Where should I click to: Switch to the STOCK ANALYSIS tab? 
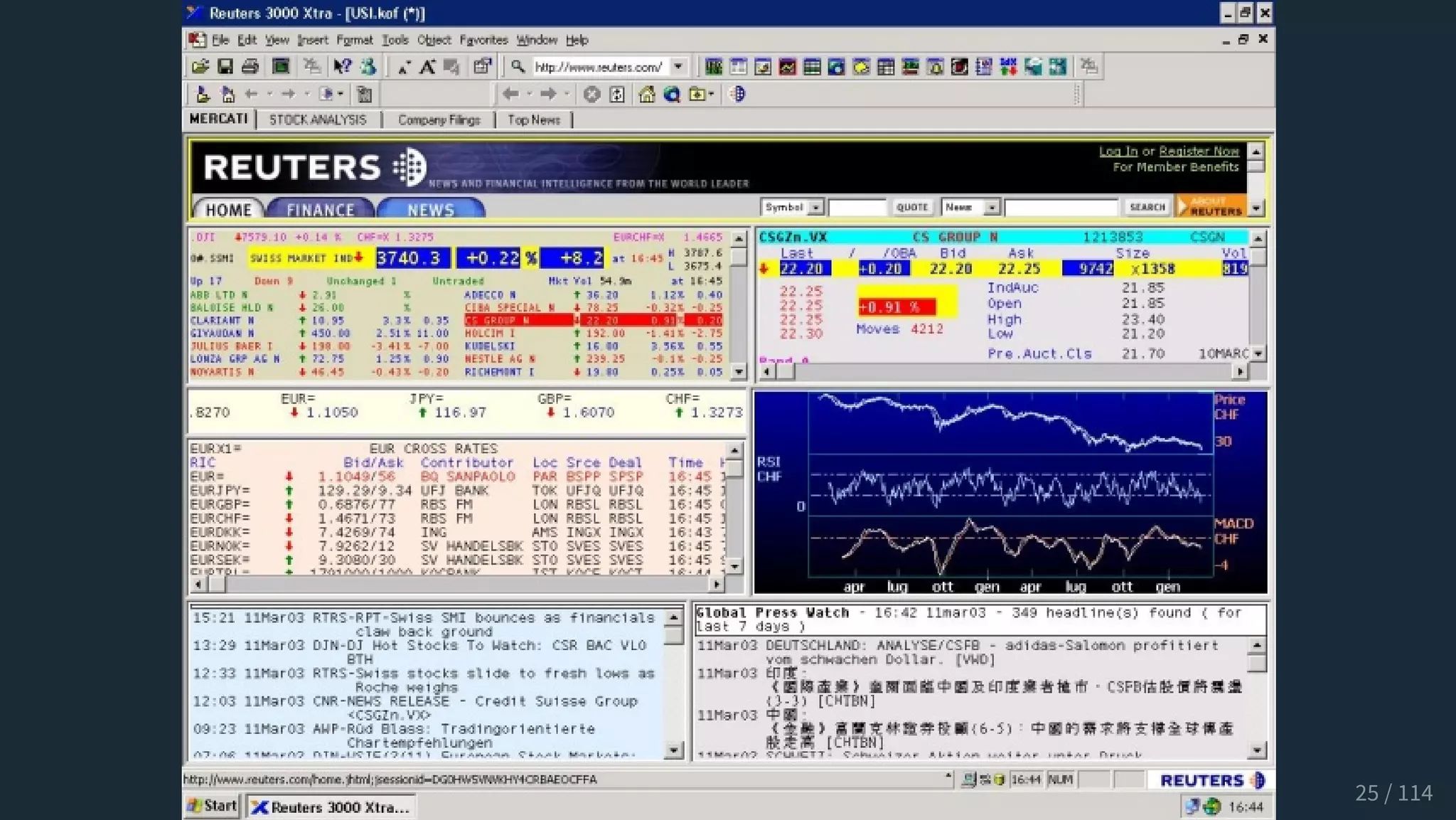coord(318,119)
